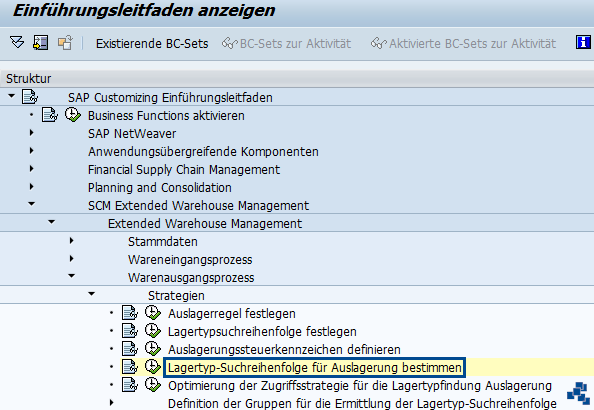Collapse Extended Warehouse Management sub-node

point(52,222)
